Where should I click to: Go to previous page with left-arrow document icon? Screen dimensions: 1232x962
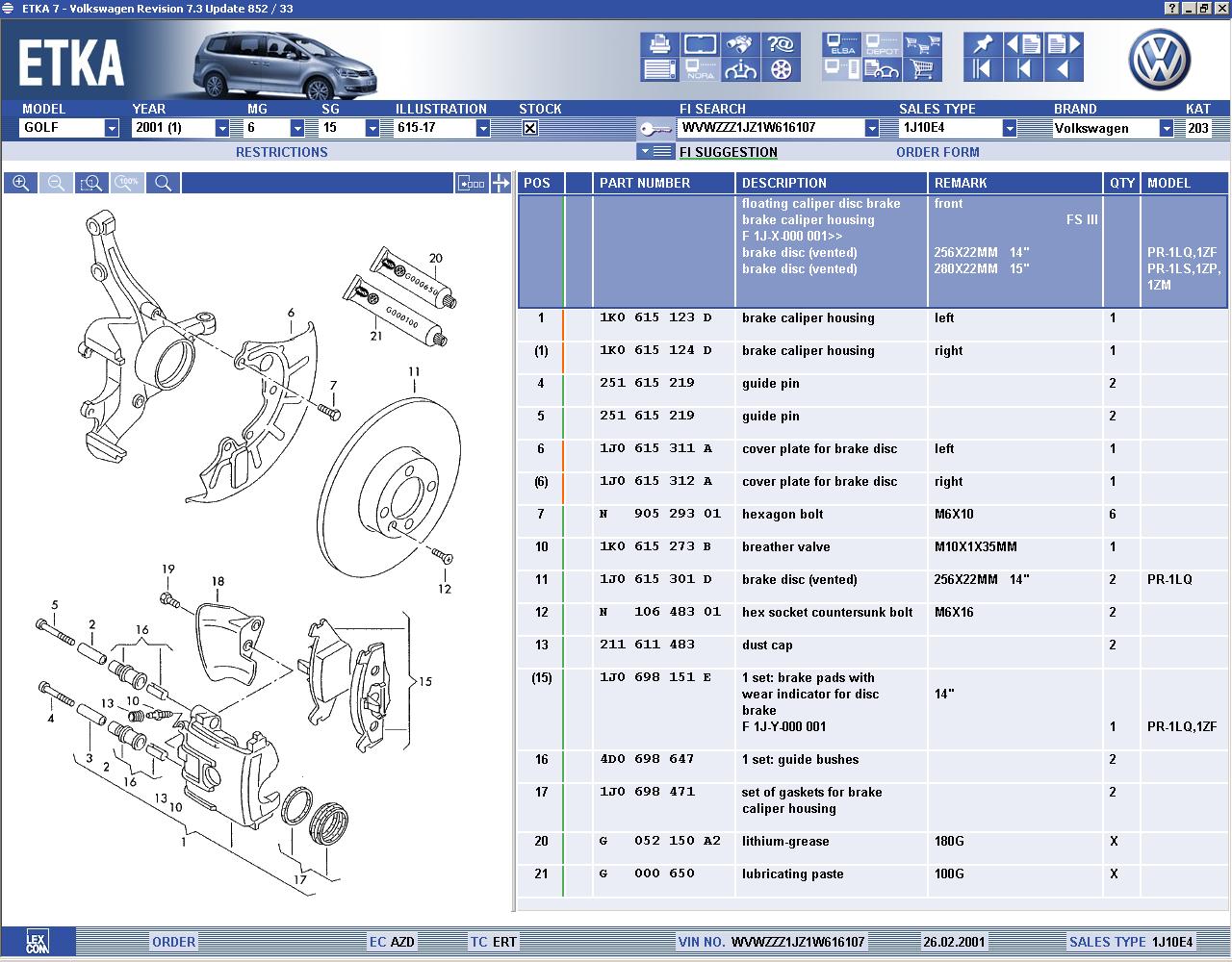point(1023,44)
